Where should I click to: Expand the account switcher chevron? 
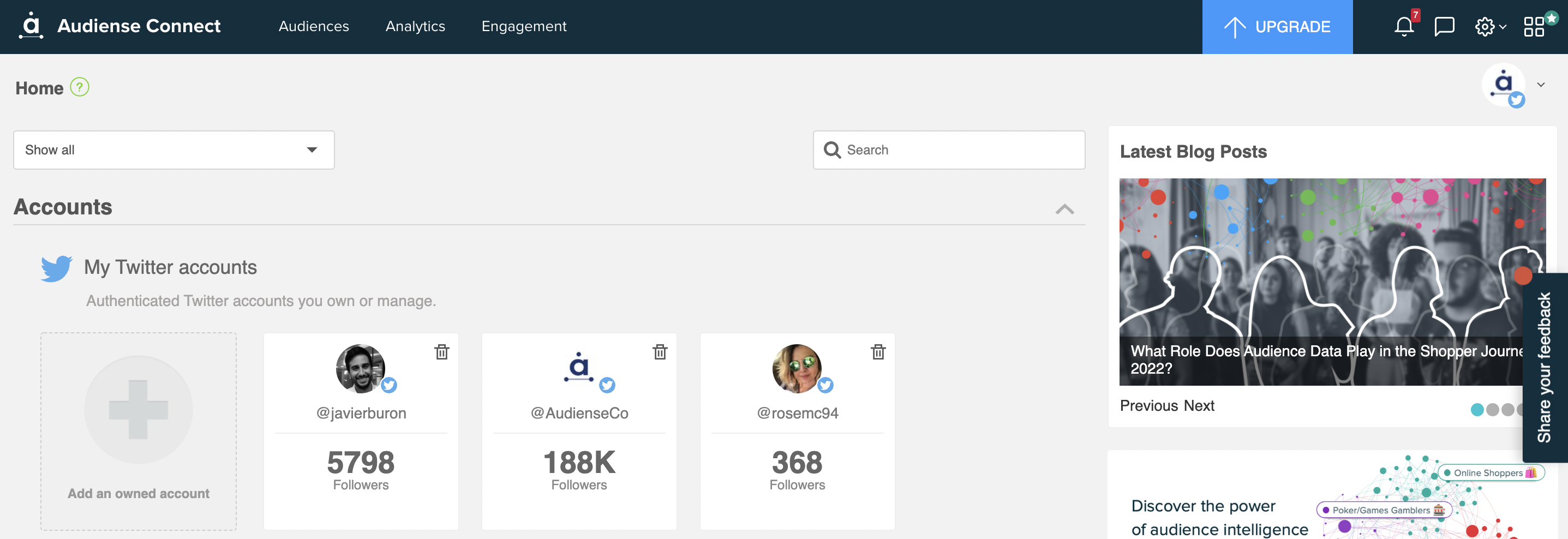coord(1541,85)
